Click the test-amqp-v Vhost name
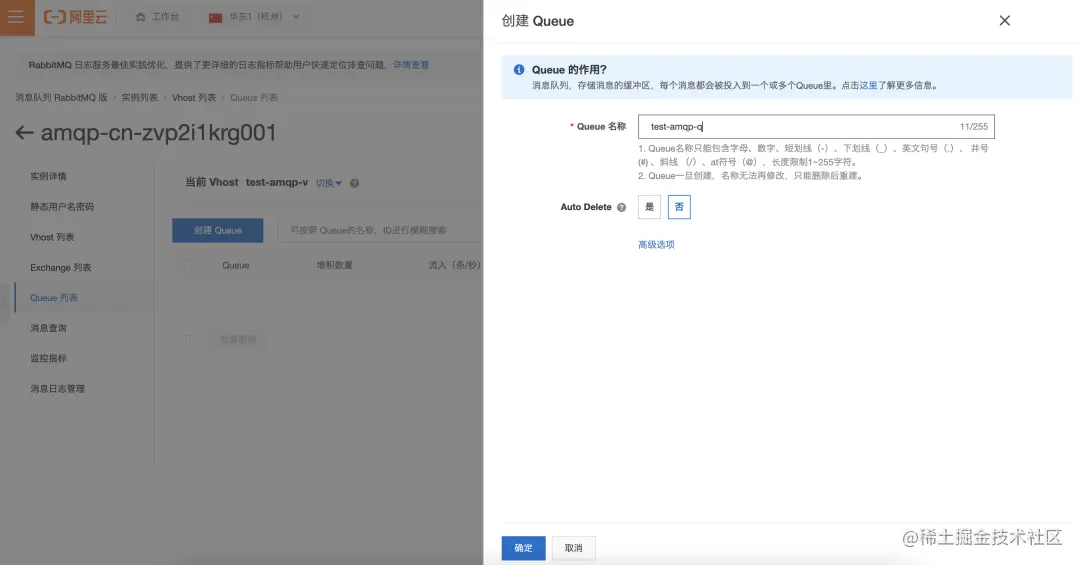1080x565 pixels. coord(277,183)
